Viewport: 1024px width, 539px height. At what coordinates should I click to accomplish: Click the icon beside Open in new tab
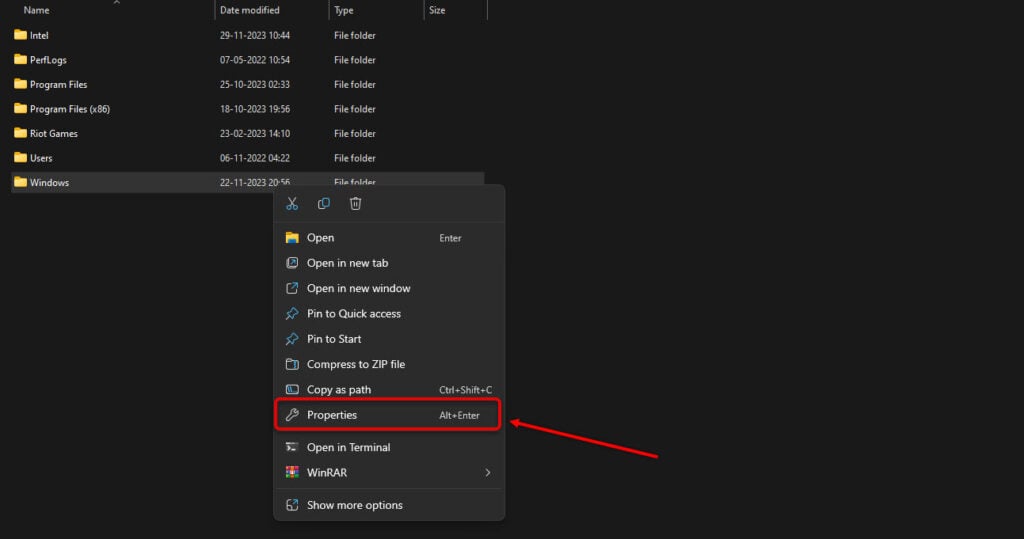pyautogui.click(x=292, y=263)
